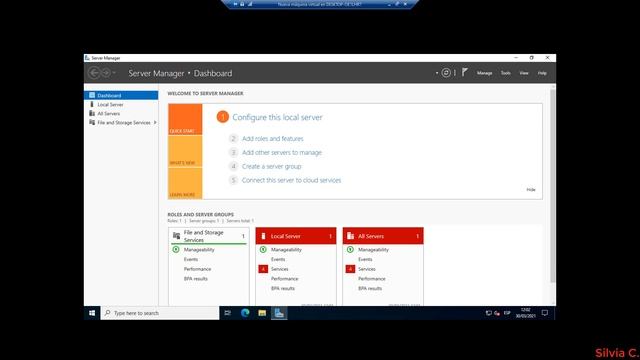Image resolution: width=640 pixels, height=360 pixels.
Task: Open the Action Center notification icon
Action: [x=545, y=313]
